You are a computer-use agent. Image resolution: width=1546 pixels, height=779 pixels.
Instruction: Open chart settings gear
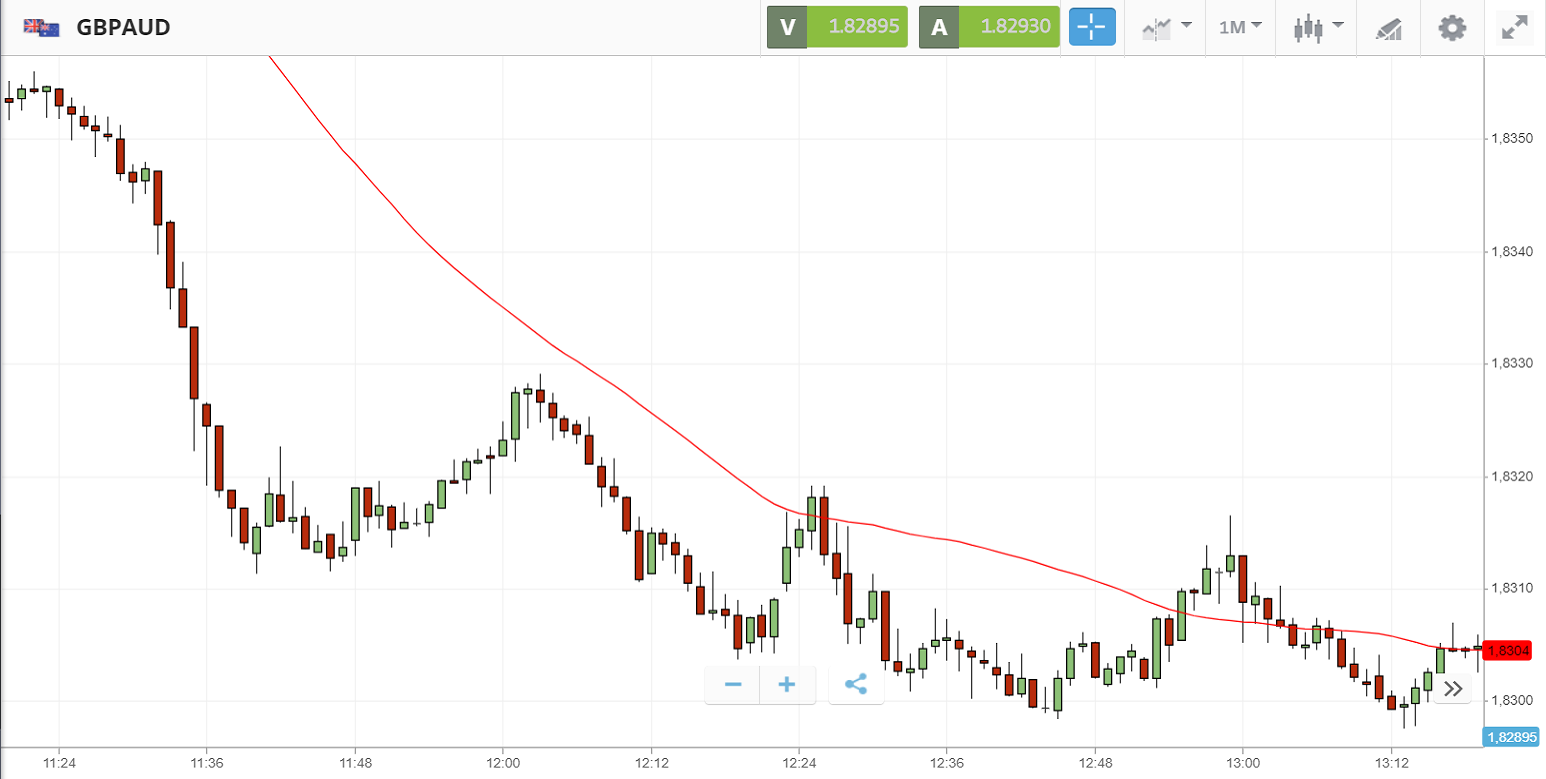(x=1452, y=27)
